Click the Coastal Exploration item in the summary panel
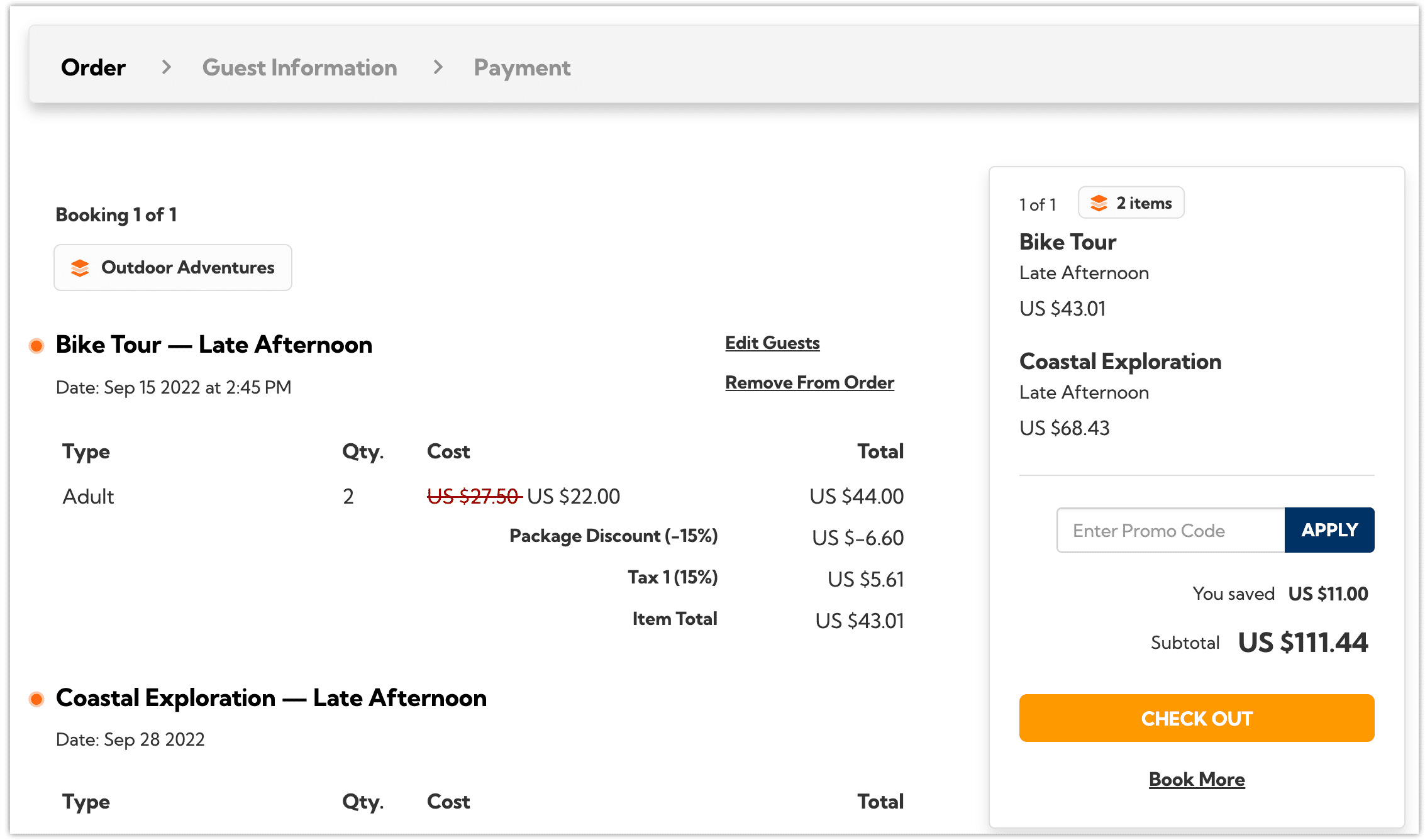The width and height of the screenshot is (1425, 840). (x=1120, y=362)
